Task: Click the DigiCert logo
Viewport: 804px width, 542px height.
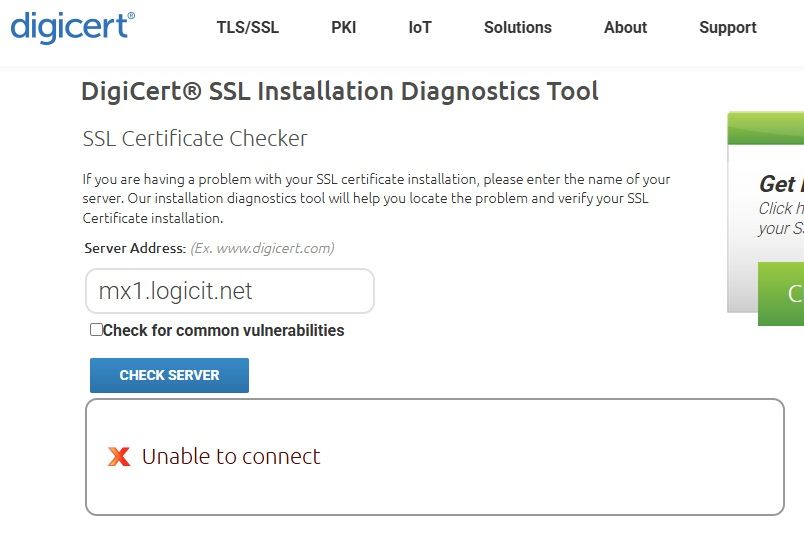Action: point(72,27)
